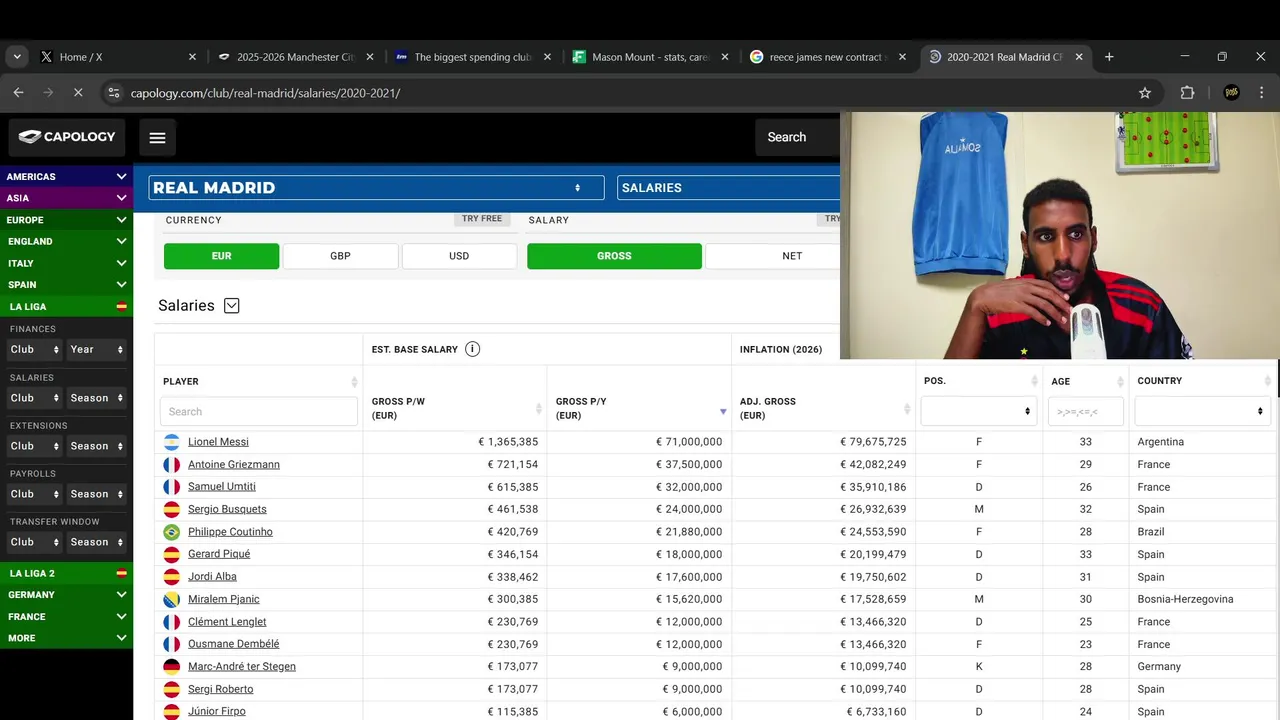
Task: Expand the Salaries section dropdown arrow
Action: 232,306
